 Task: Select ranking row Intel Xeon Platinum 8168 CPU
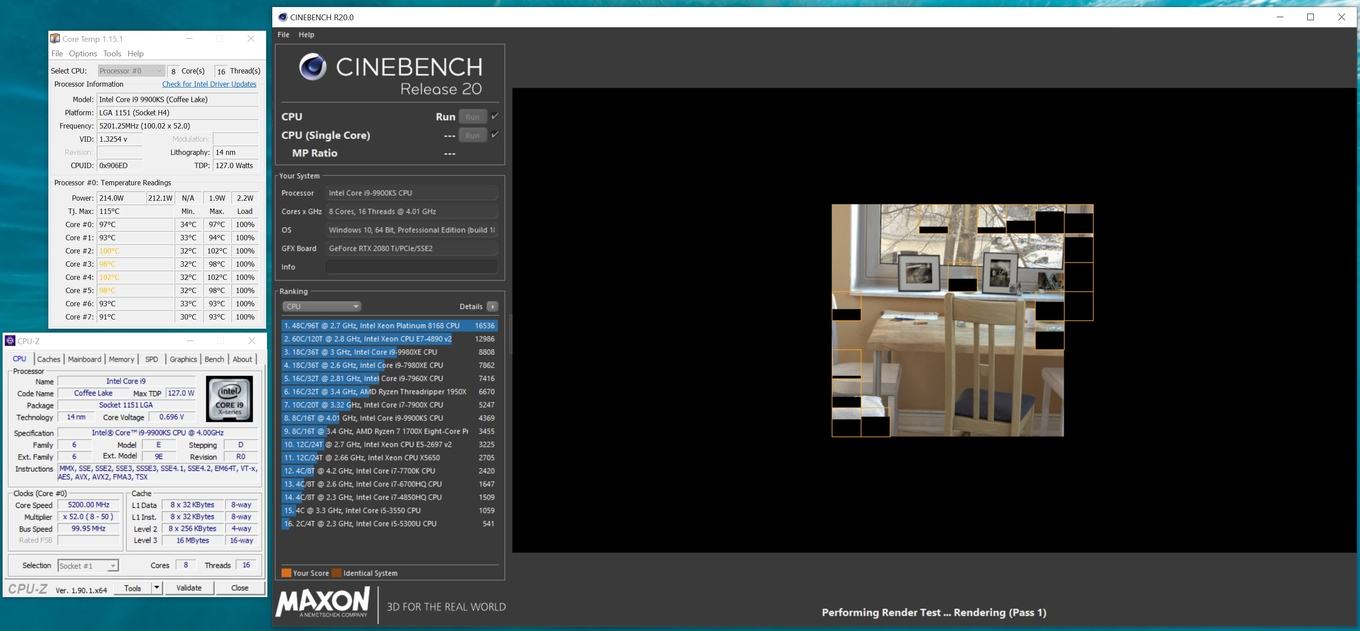390,326
